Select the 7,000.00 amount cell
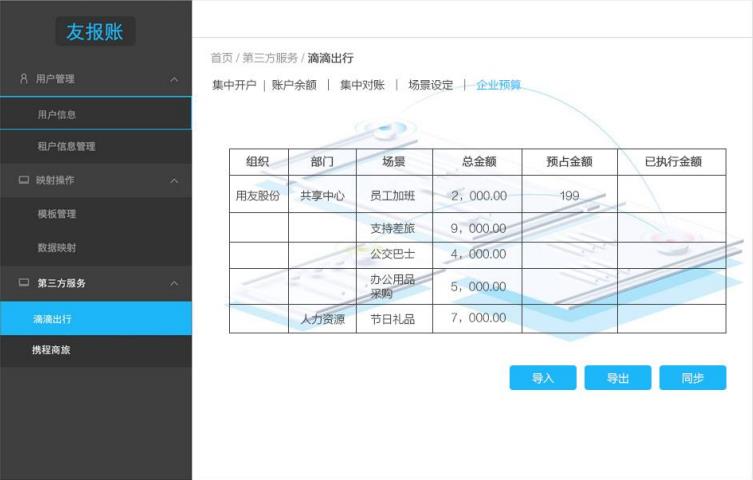Viewport: 753px width, 480px height. (477, 319)
